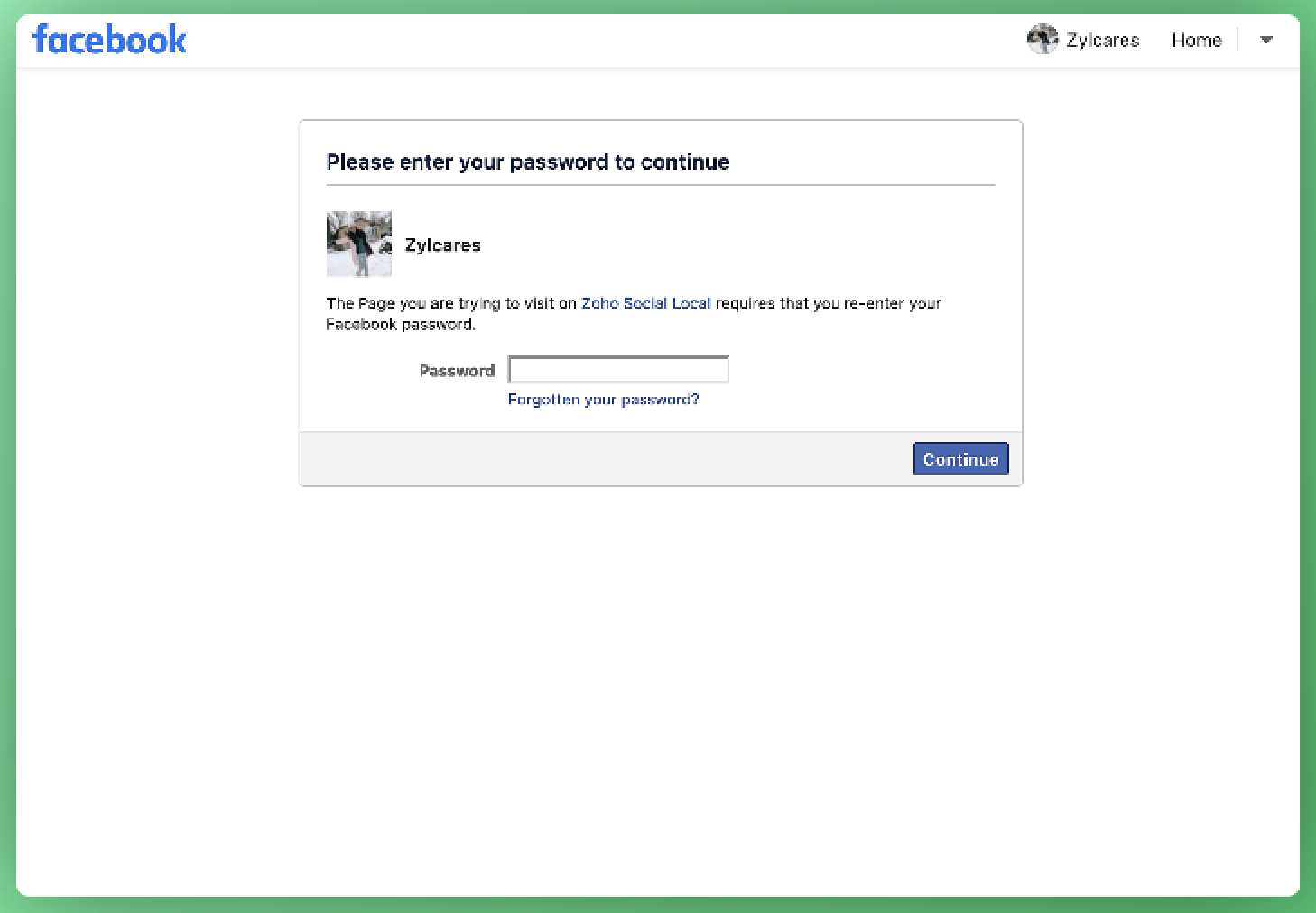Click the facebook logo
Screen dimensions: 1316x913
[x=109, y=40]
